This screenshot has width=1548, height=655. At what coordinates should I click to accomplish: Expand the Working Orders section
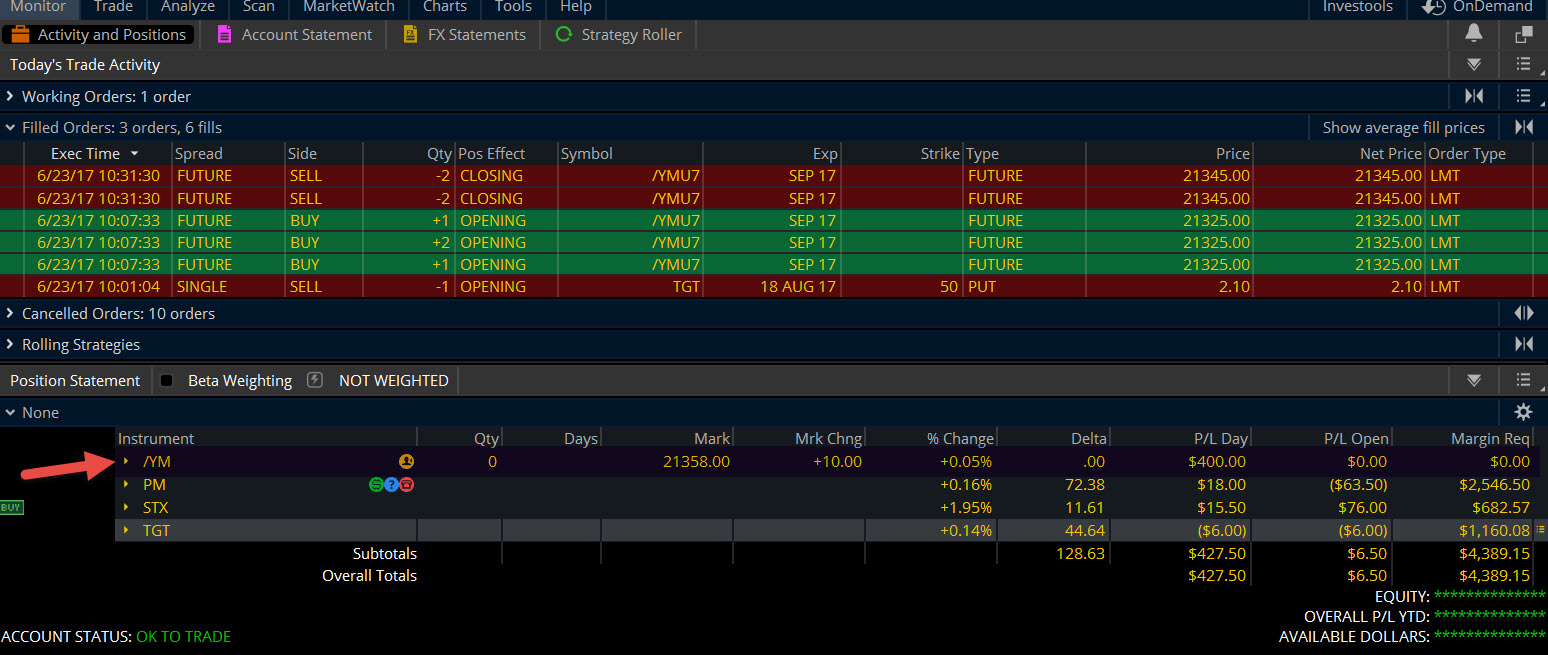click(10, 96)
